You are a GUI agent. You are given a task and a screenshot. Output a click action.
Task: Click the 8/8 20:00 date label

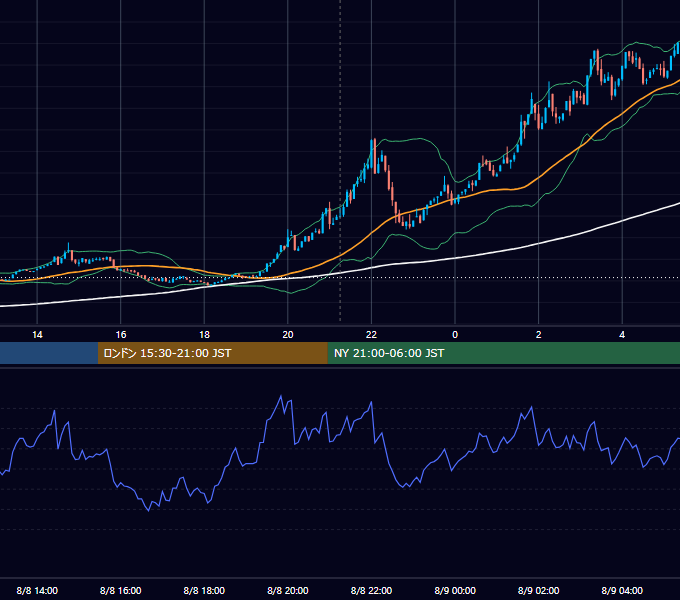(288, 590)
